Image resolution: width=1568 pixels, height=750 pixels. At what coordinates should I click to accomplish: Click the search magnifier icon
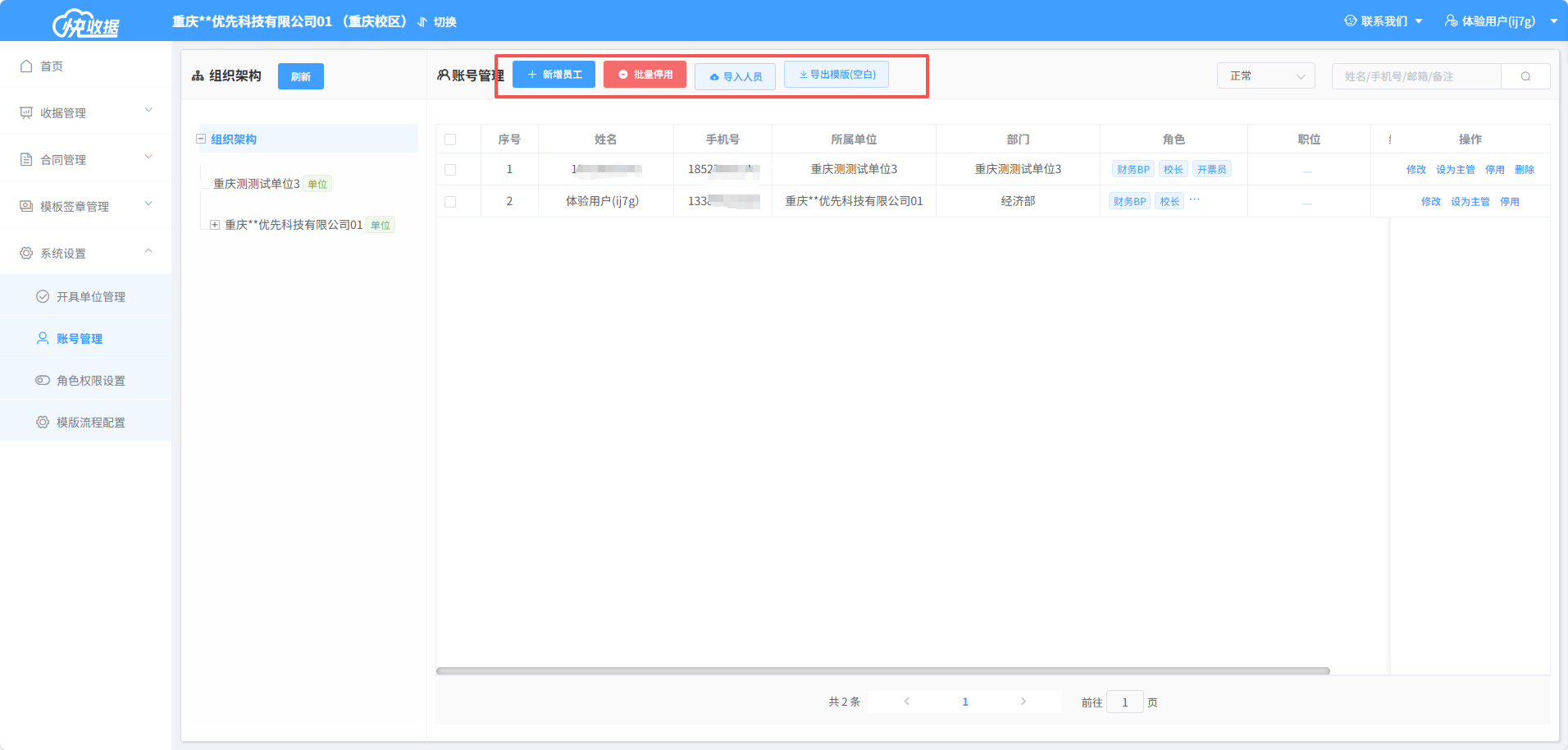(1525, 76)
